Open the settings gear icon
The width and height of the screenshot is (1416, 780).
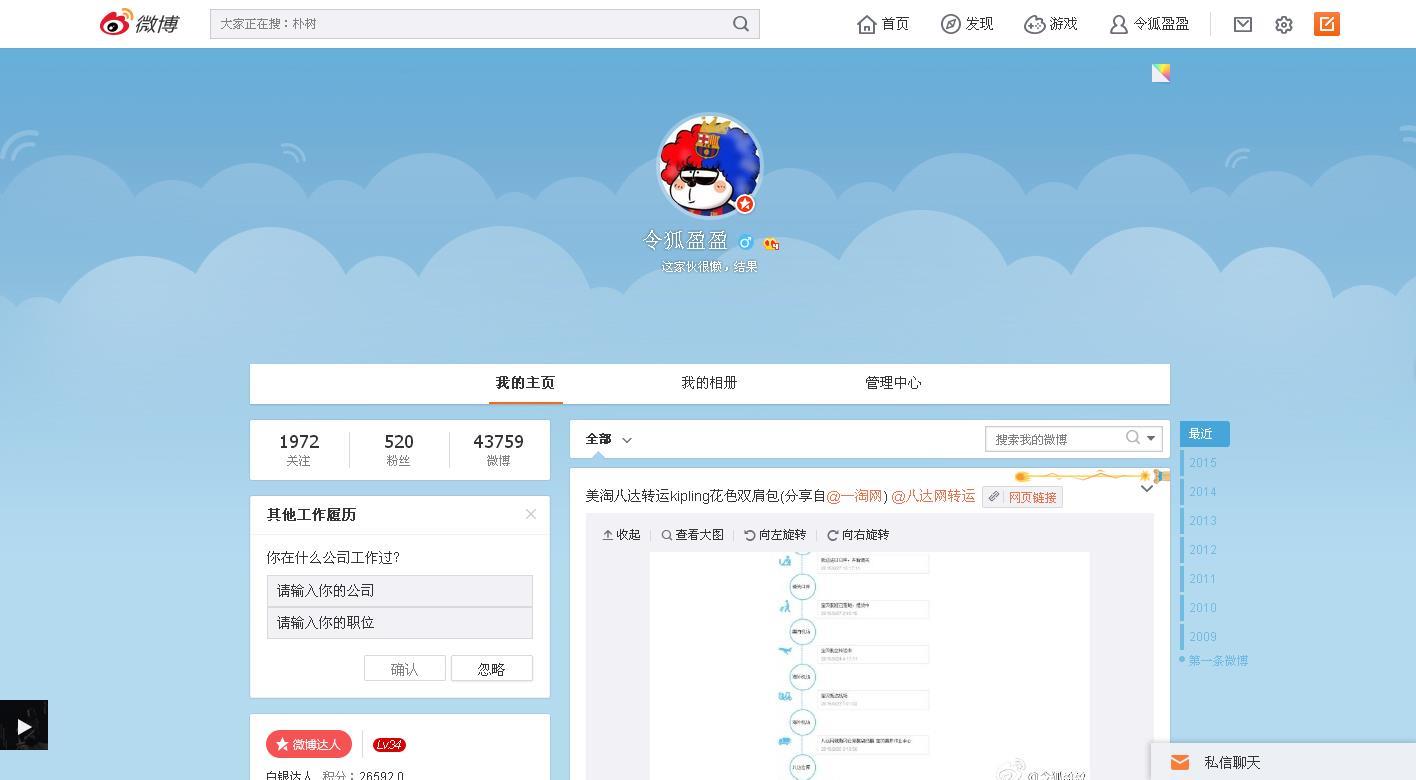1284,25
